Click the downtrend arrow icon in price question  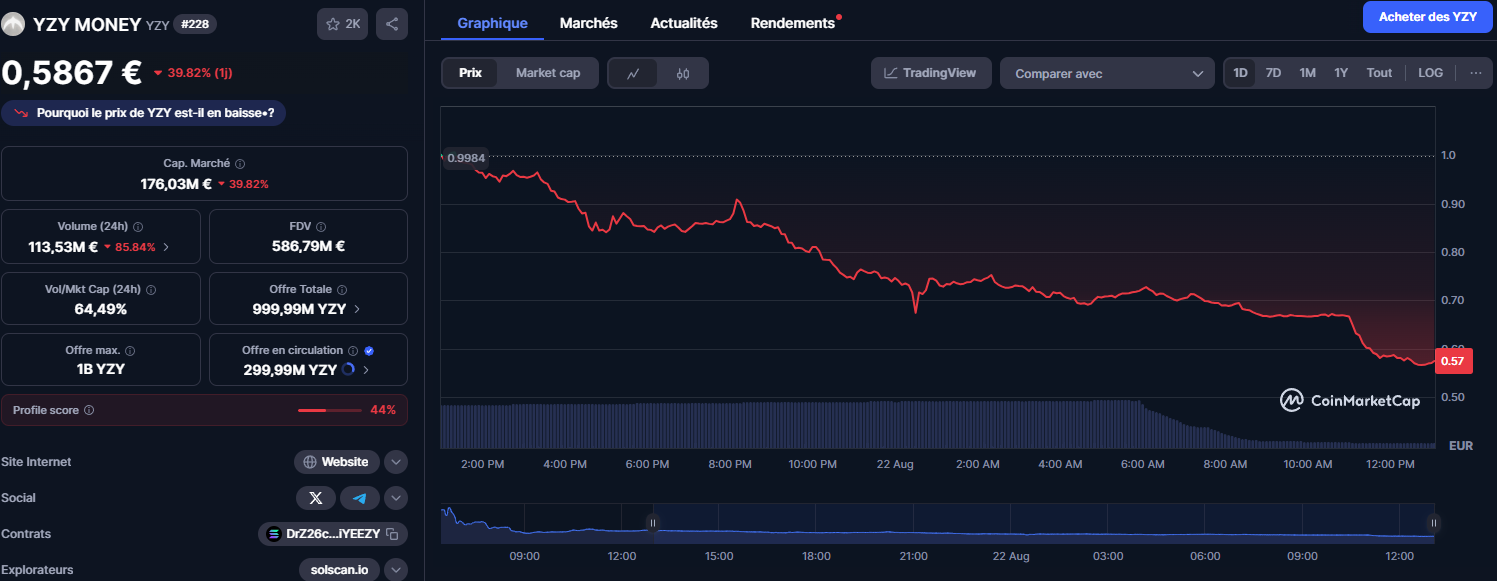click(x=21, y=113)
